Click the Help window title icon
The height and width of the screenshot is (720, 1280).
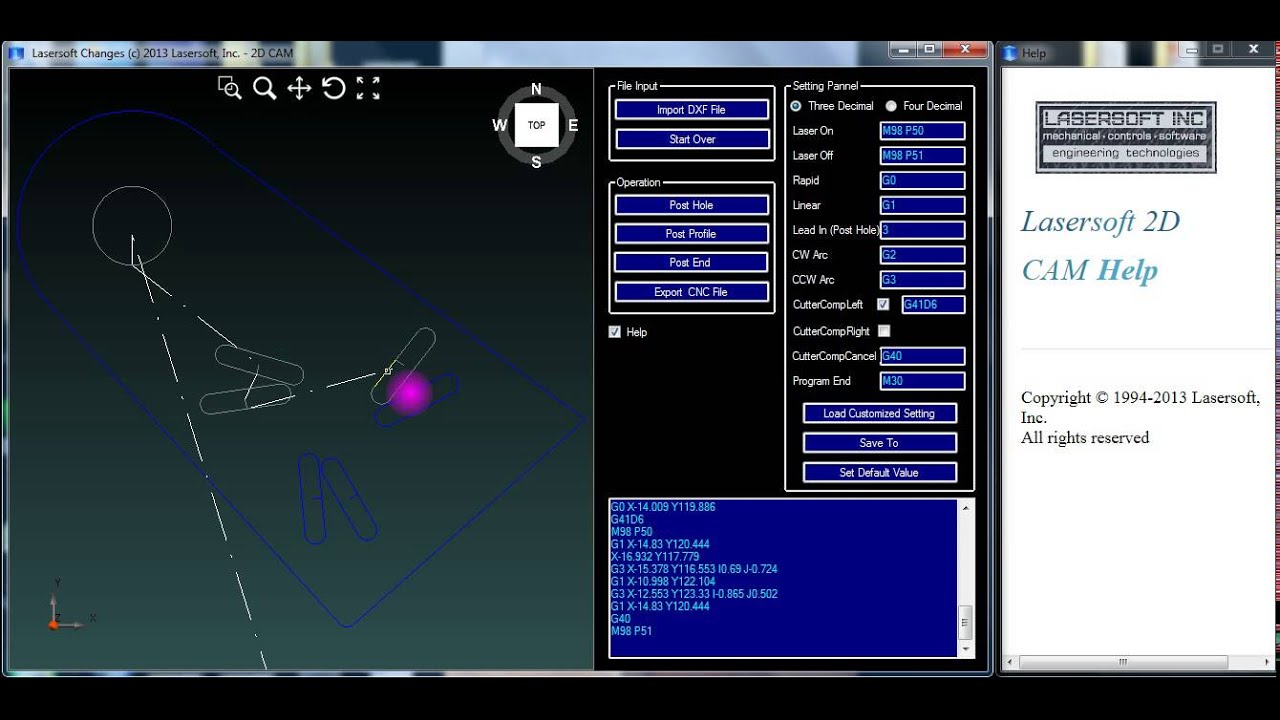pos(1010,53)
